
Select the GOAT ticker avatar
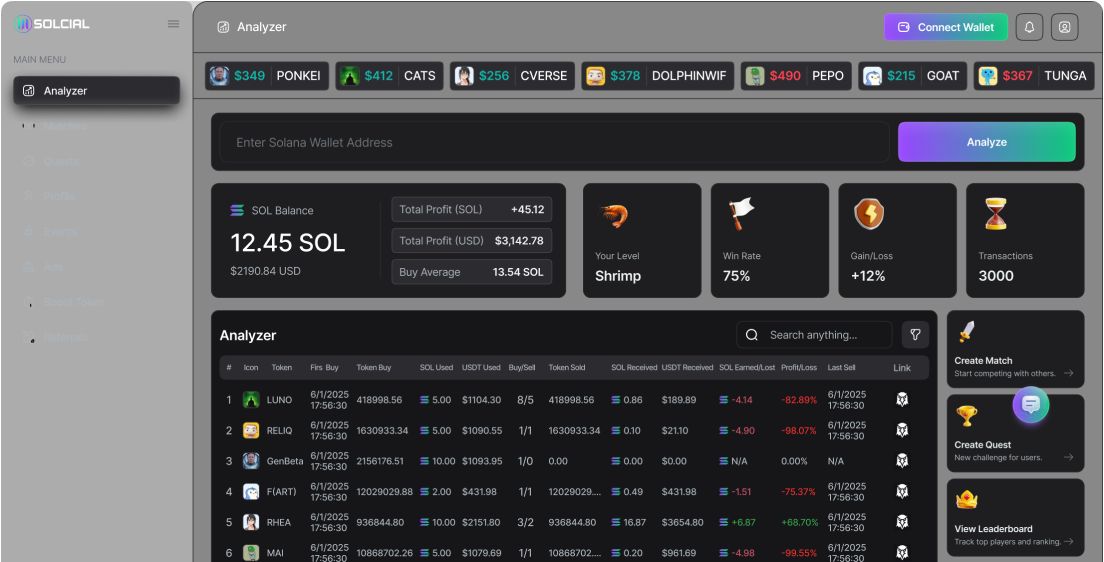(872, 76)
